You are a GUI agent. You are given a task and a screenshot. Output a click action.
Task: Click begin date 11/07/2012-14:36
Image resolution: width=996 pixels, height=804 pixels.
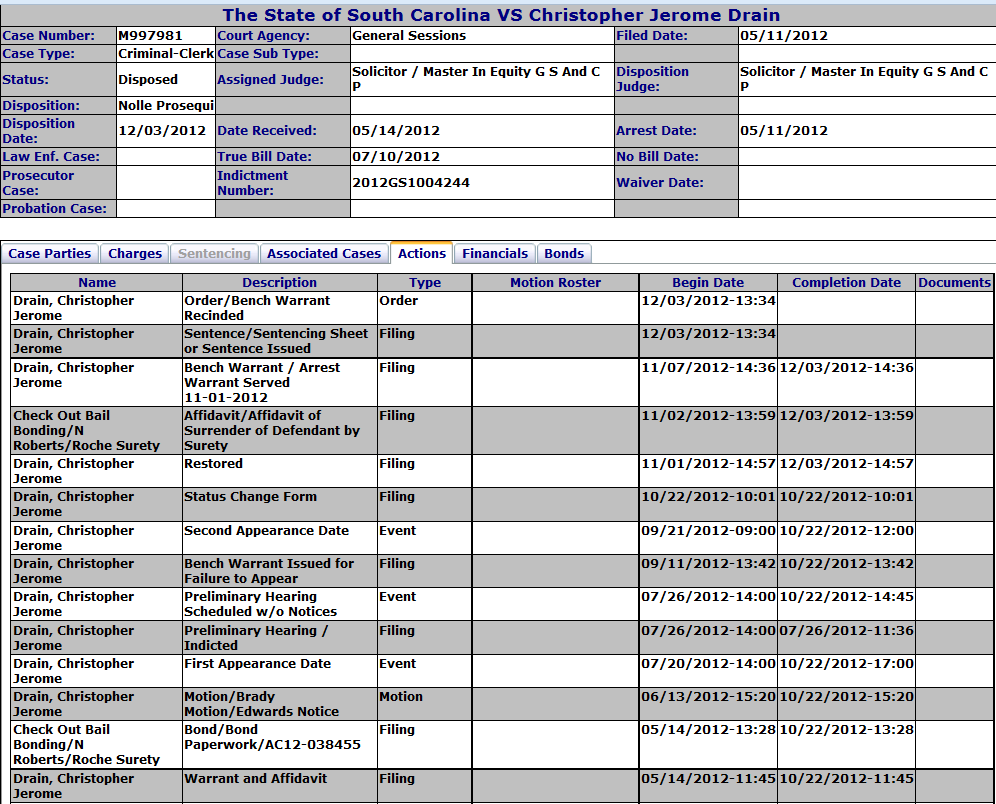click(708, 368)
